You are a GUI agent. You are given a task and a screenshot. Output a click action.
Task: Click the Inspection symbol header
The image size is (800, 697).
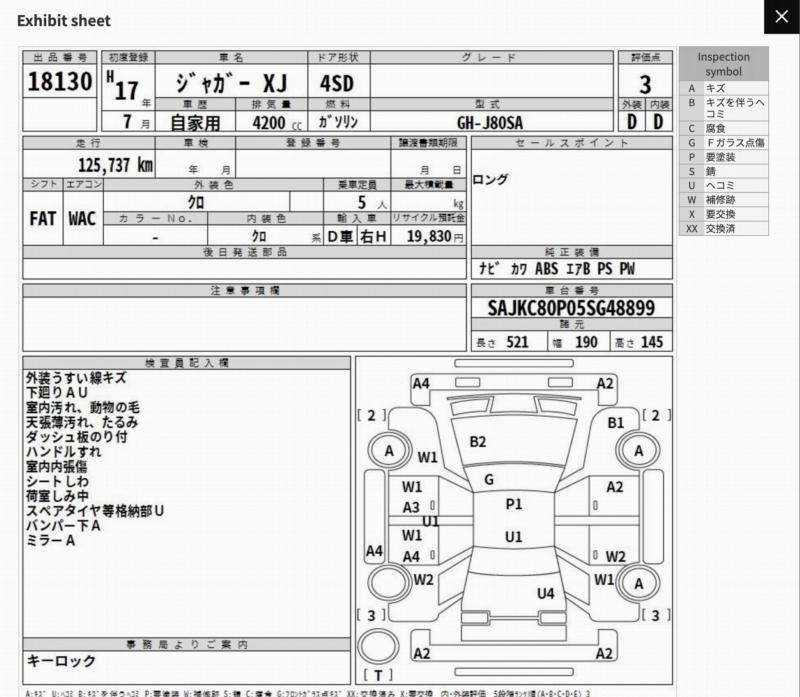[724, 64]
